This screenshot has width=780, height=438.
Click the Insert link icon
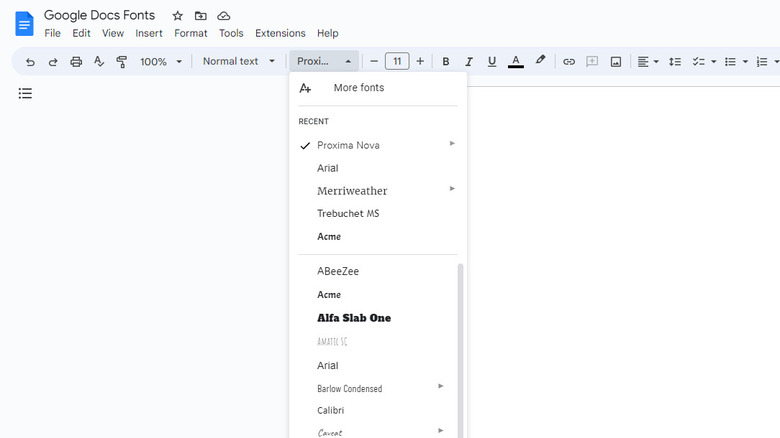pyautogui.click(x=569, y=62)
